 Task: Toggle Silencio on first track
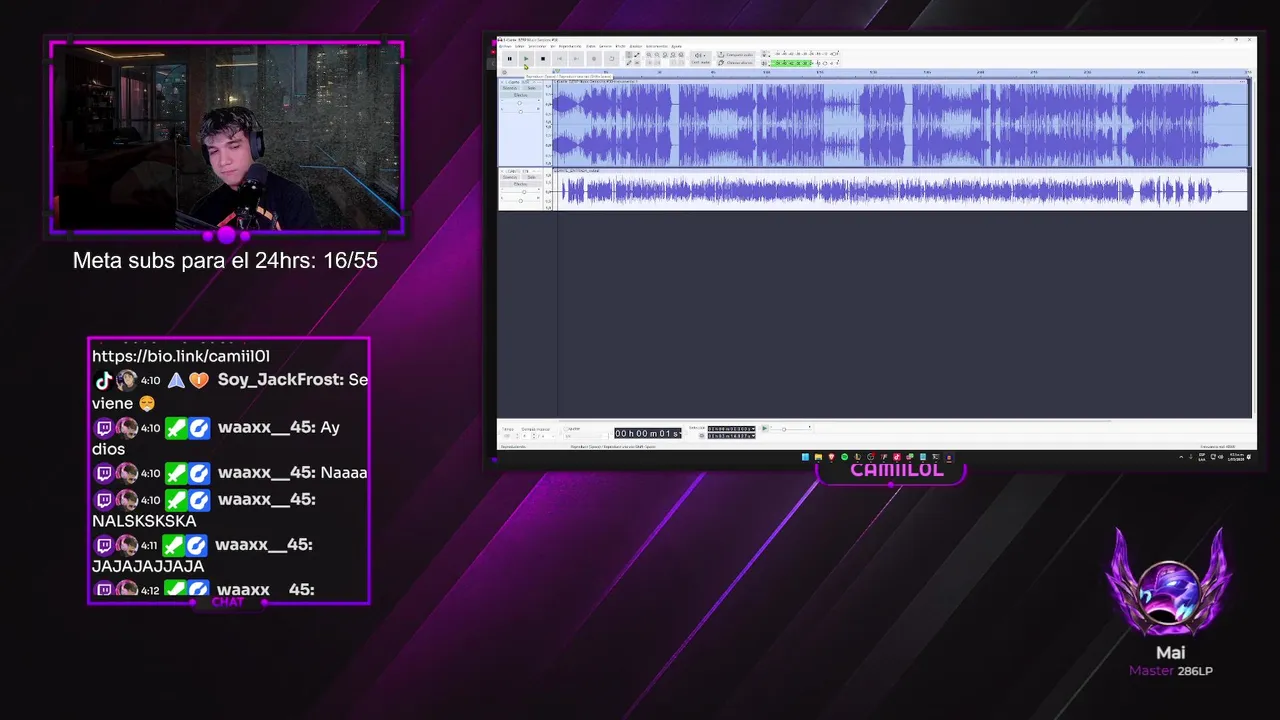tap(510, 88)
